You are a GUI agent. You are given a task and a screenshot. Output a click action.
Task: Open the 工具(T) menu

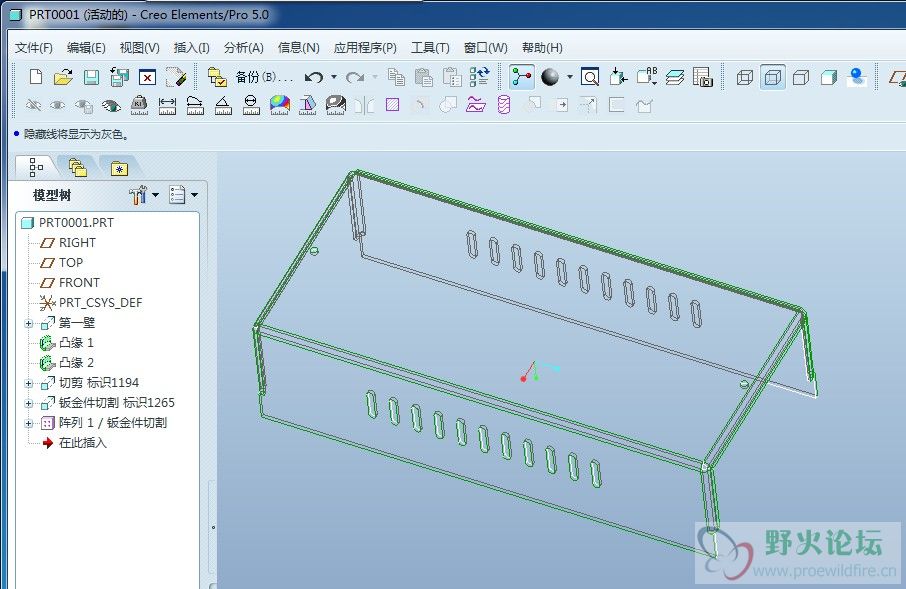click(x=430, y=47)
